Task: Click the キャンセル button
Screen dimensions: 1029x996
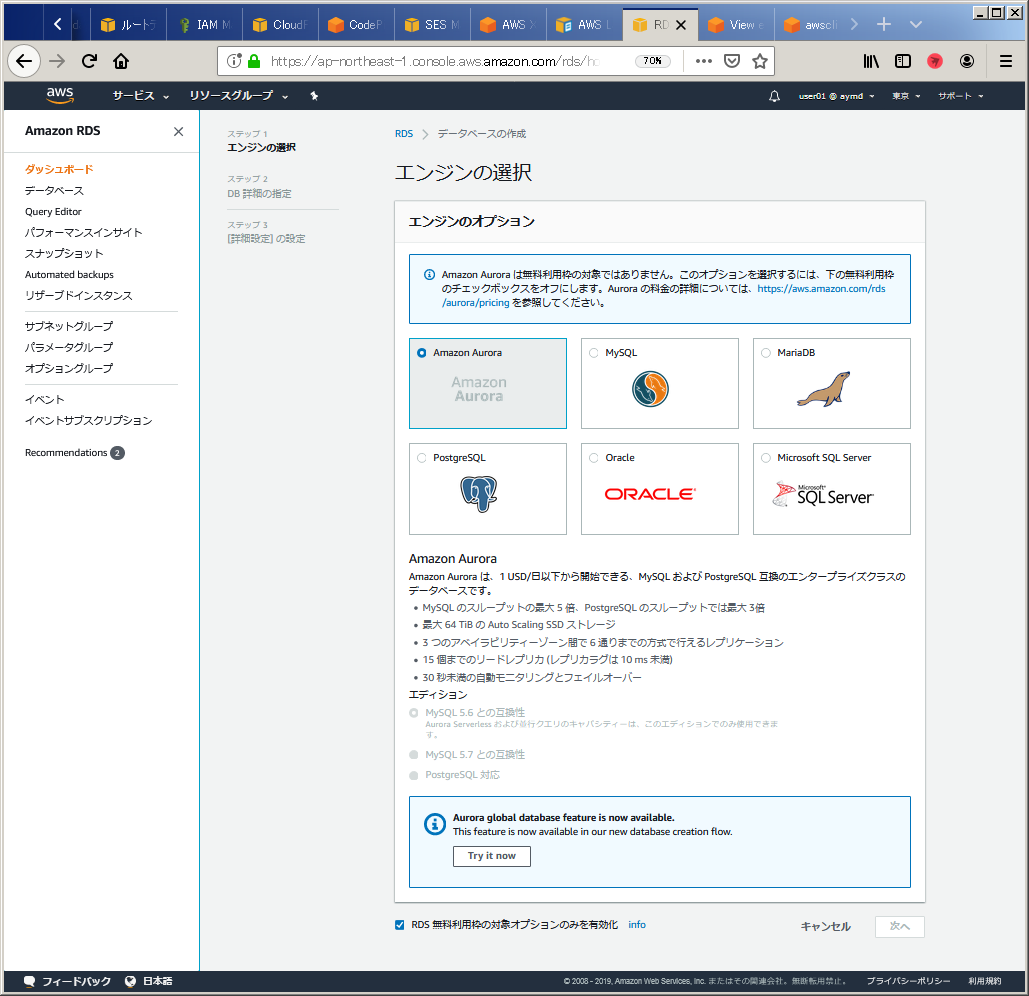Action: (826, 926)
